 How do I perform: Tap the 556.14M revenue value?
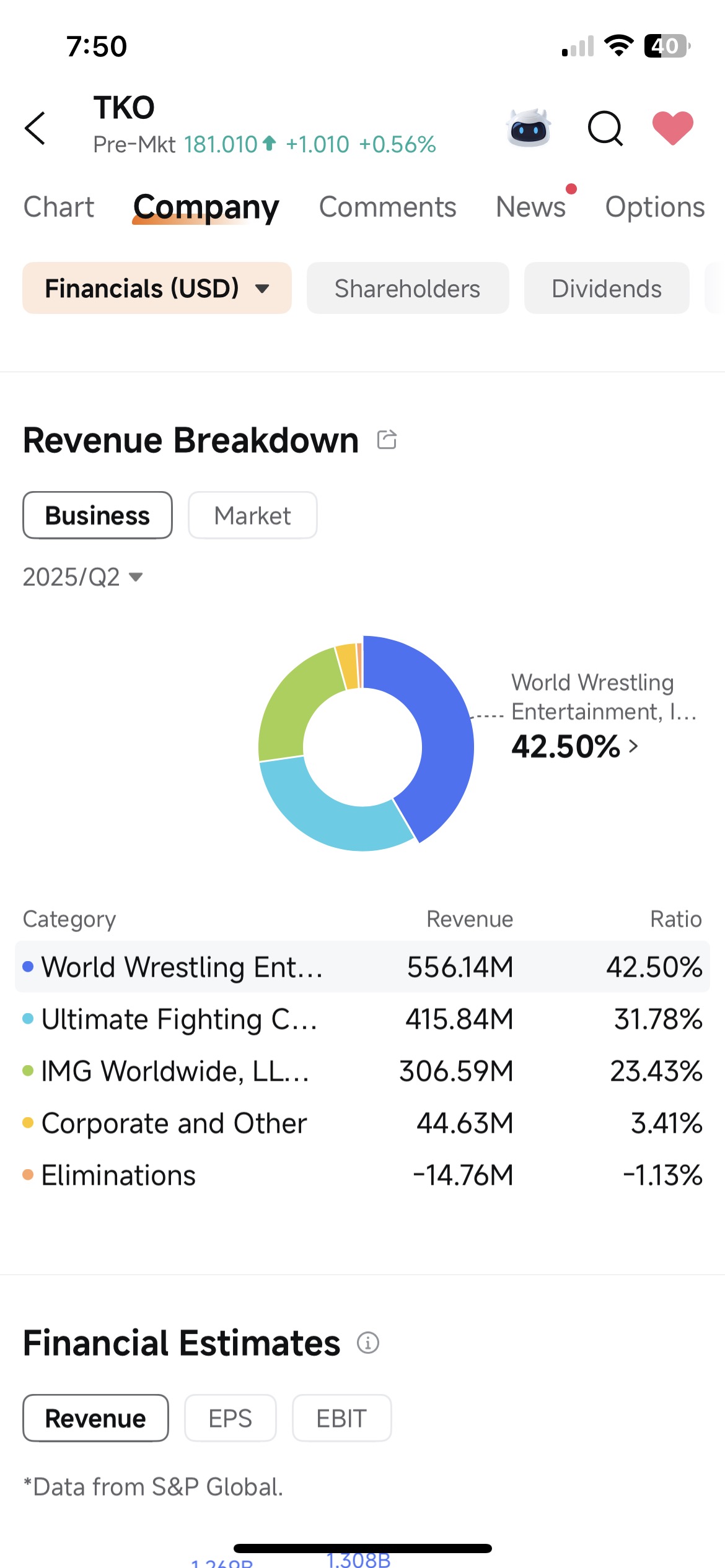(460, 967)
